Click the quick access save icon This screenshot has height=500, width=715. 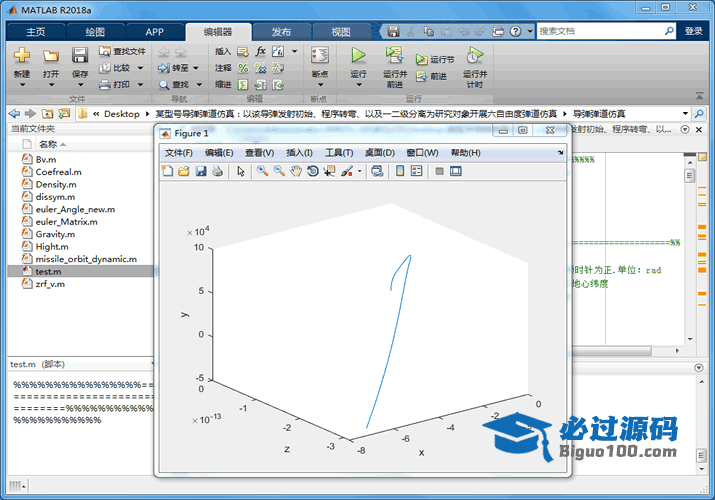(x=394, y=31)
